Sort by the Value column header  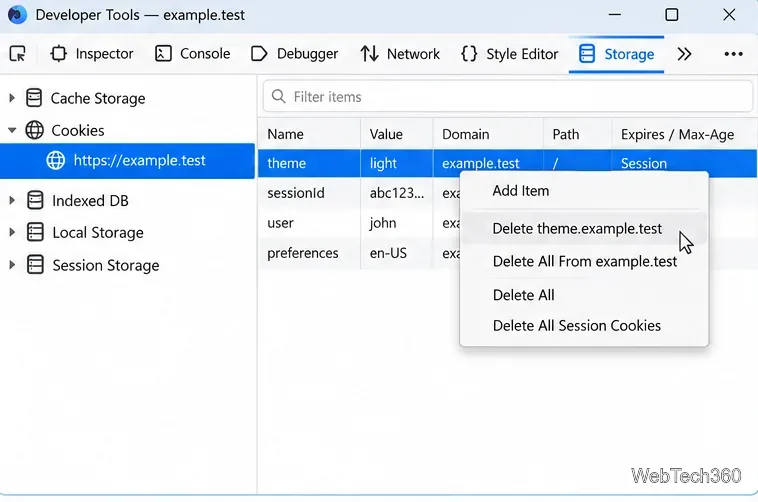396,134
